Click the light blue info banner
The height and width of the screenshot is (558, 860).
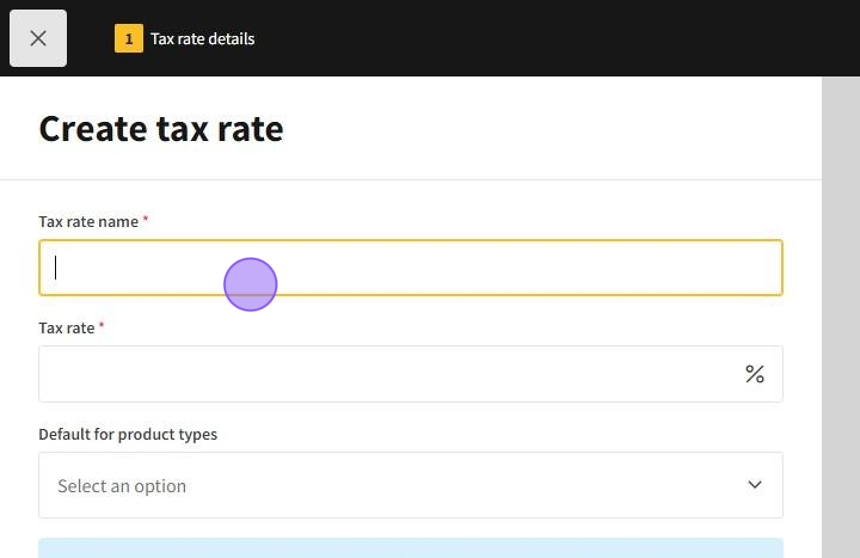(410, 548)
